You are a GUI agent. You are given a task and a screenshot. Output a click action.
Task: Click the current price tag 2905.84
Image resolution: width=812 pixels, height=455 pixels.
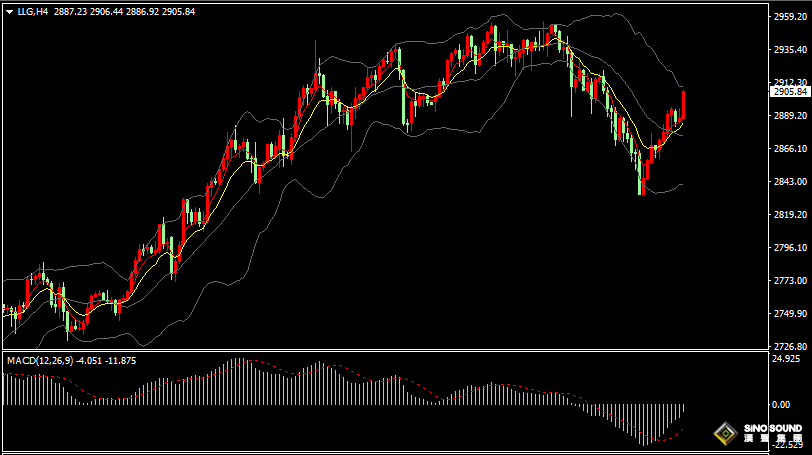[x=789, y=91]
